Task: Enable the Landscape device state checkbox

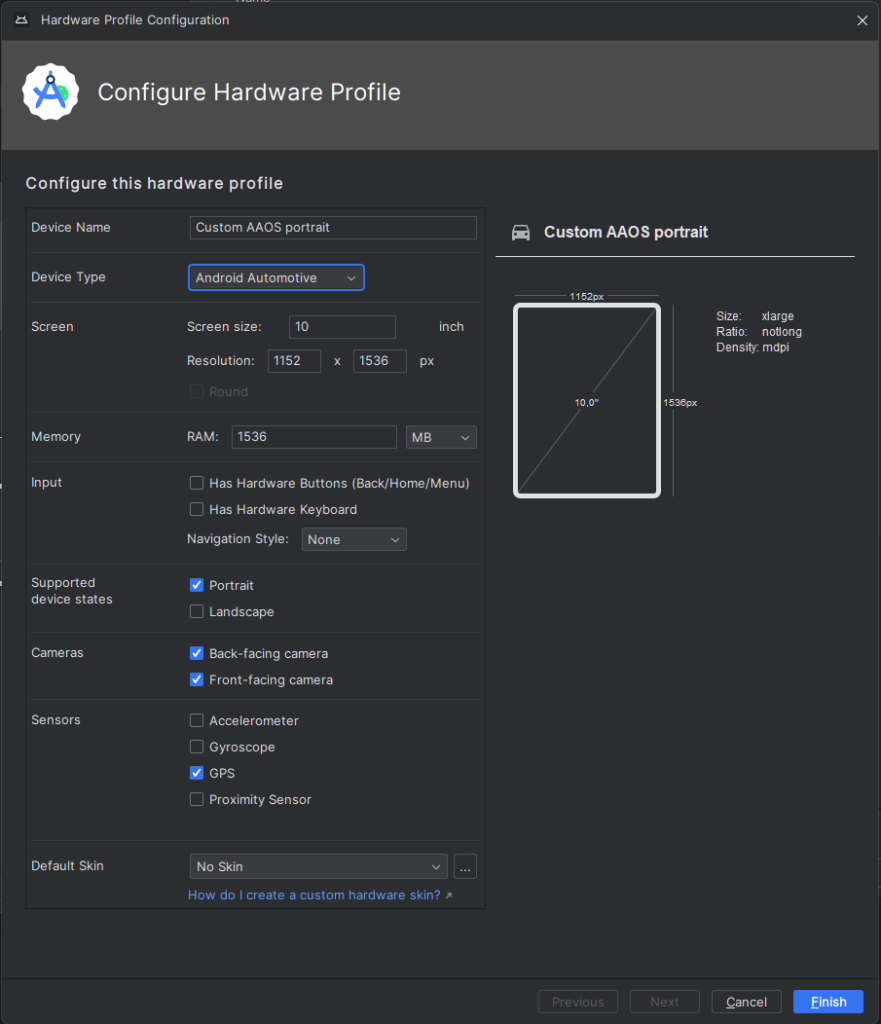Action: [197, 611]
